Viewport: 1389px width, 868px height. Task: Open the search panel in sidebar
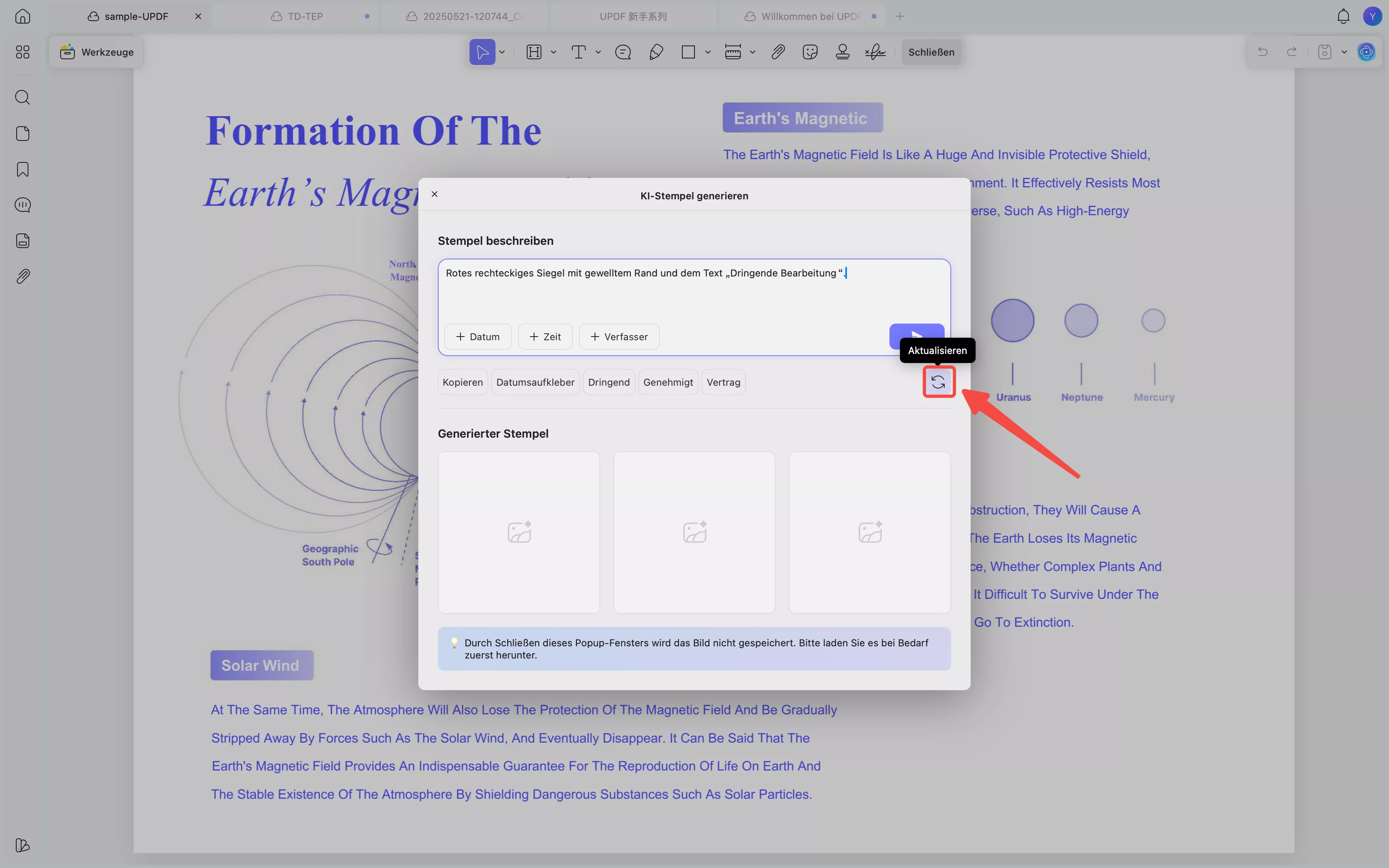(x=22, y=97)
